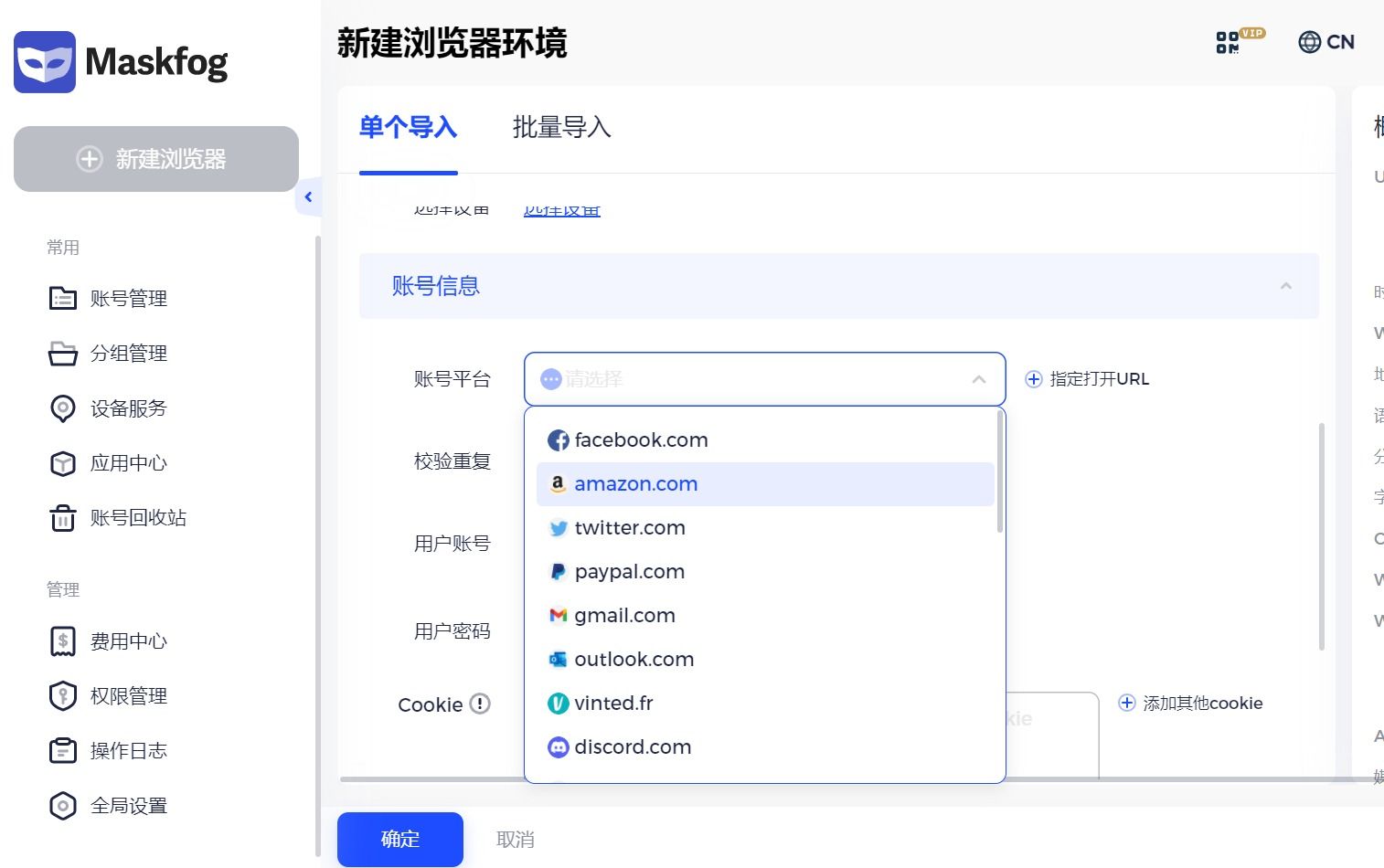Select discord.com from the platform list
This screenshot has height=868, width=1384.
(x=765, y=747)
